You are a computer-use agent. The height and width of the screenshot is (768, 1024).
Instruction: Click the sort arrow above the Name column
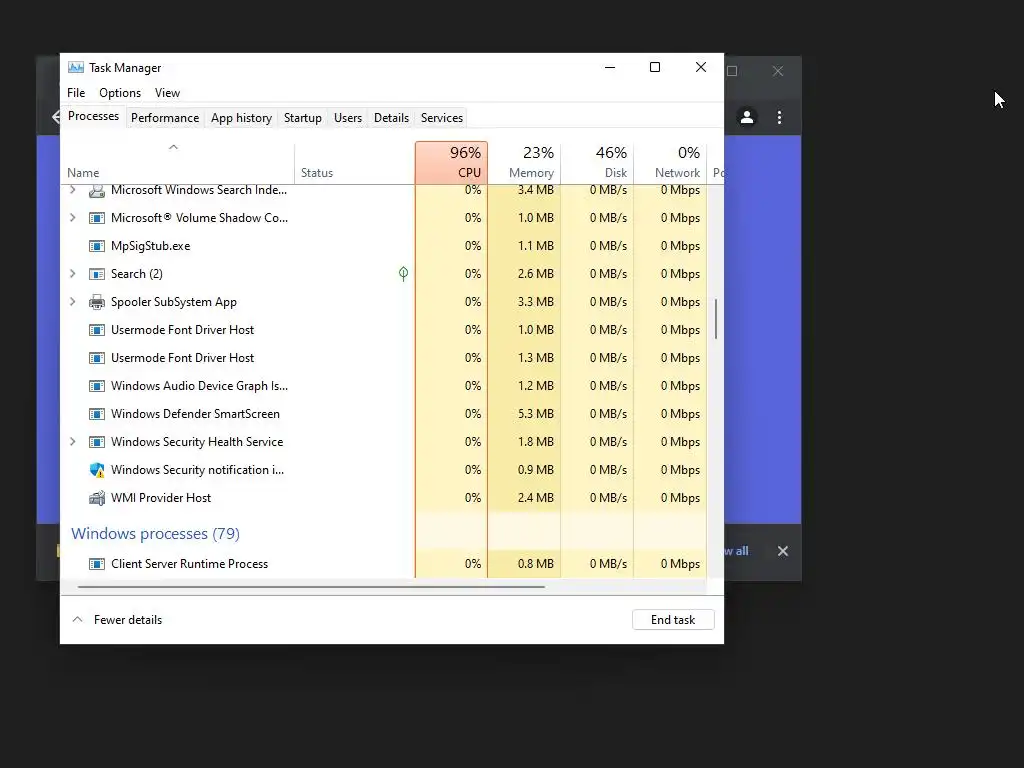coord(173,148)
